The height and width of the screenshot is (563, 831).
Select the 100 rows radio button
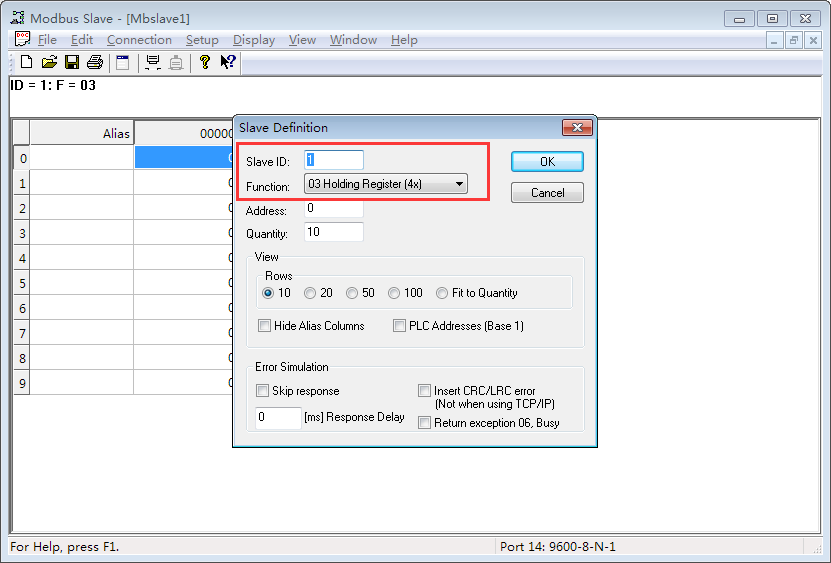point(394,293)
